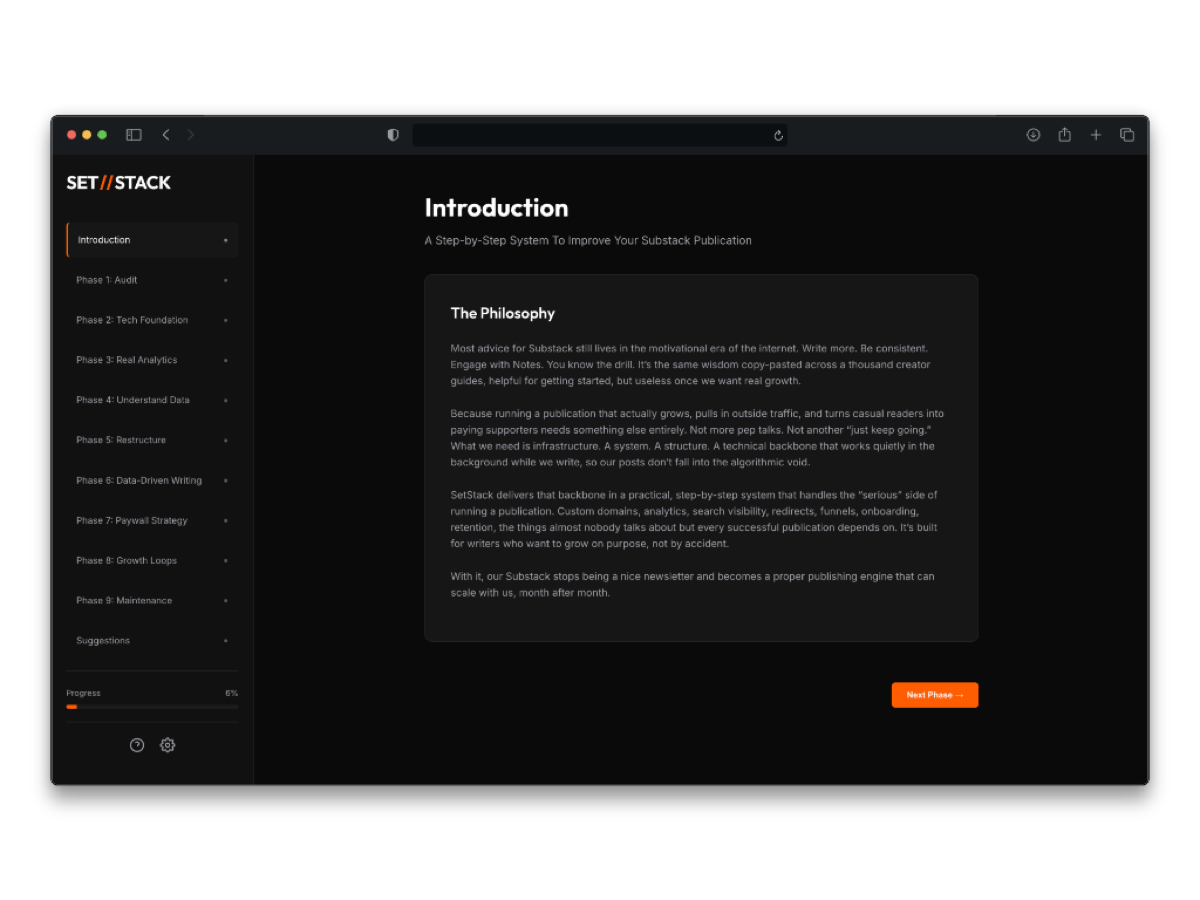This screenshot has height=900, width=1200.
Task: Click the SetStack logo
Action: click(x=119, y=182)
